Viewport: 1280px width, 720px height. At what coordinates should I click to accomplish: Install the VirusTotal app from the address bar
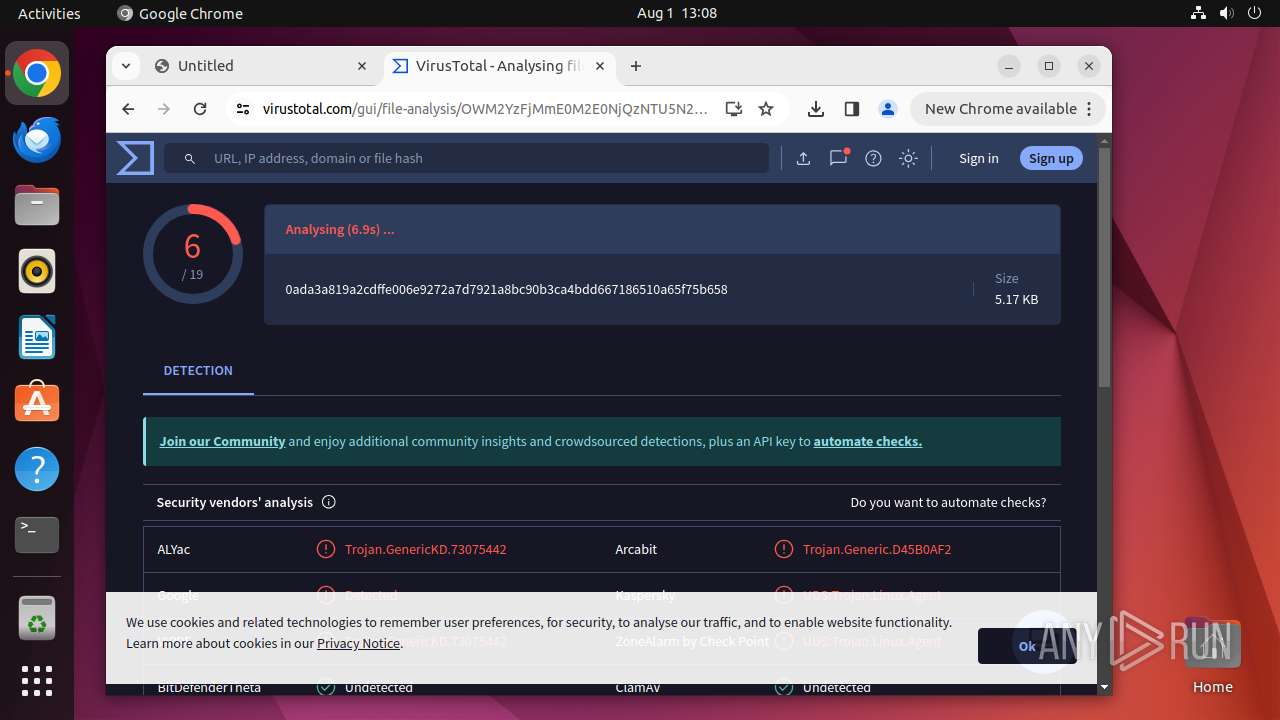coord(734,109)
